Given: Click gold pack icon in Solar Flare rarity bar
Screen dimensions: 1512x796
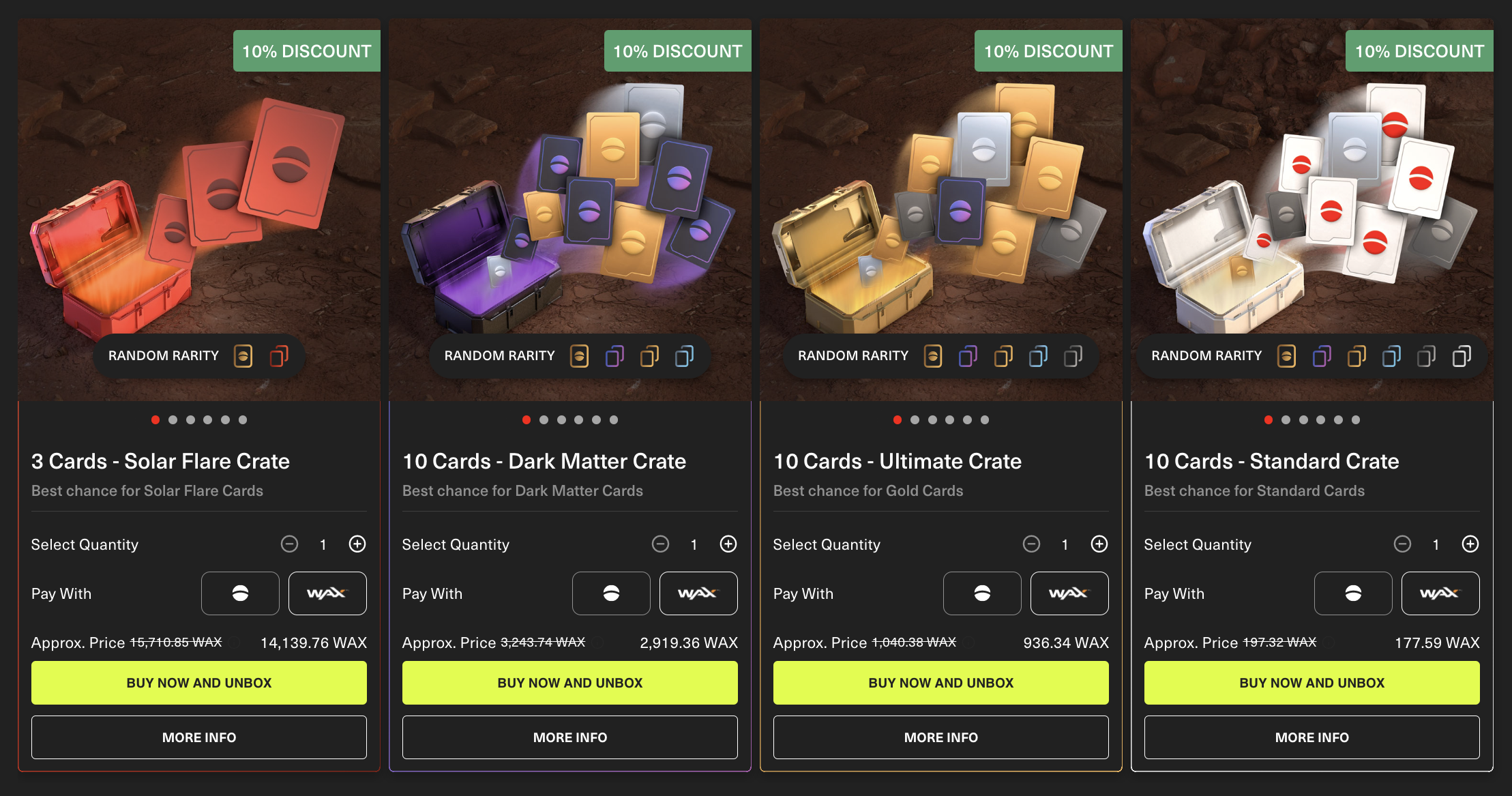Looking at the screenshot, I should click(243, 356).
